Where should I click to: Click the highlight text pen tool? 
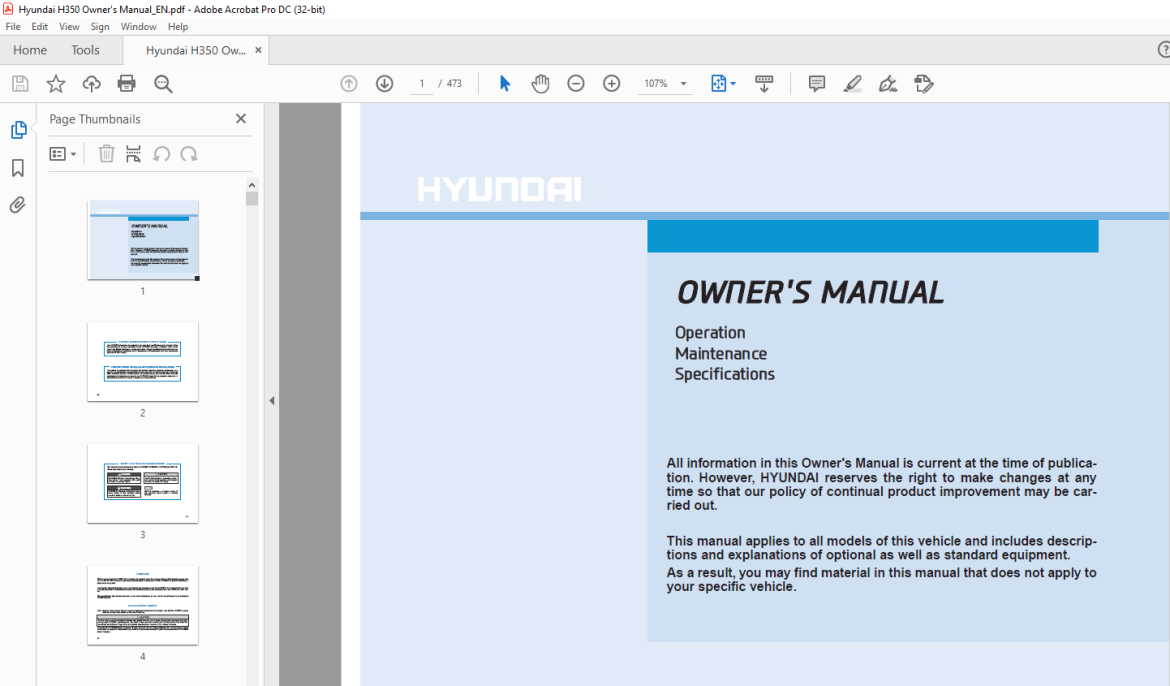[852, 84]
